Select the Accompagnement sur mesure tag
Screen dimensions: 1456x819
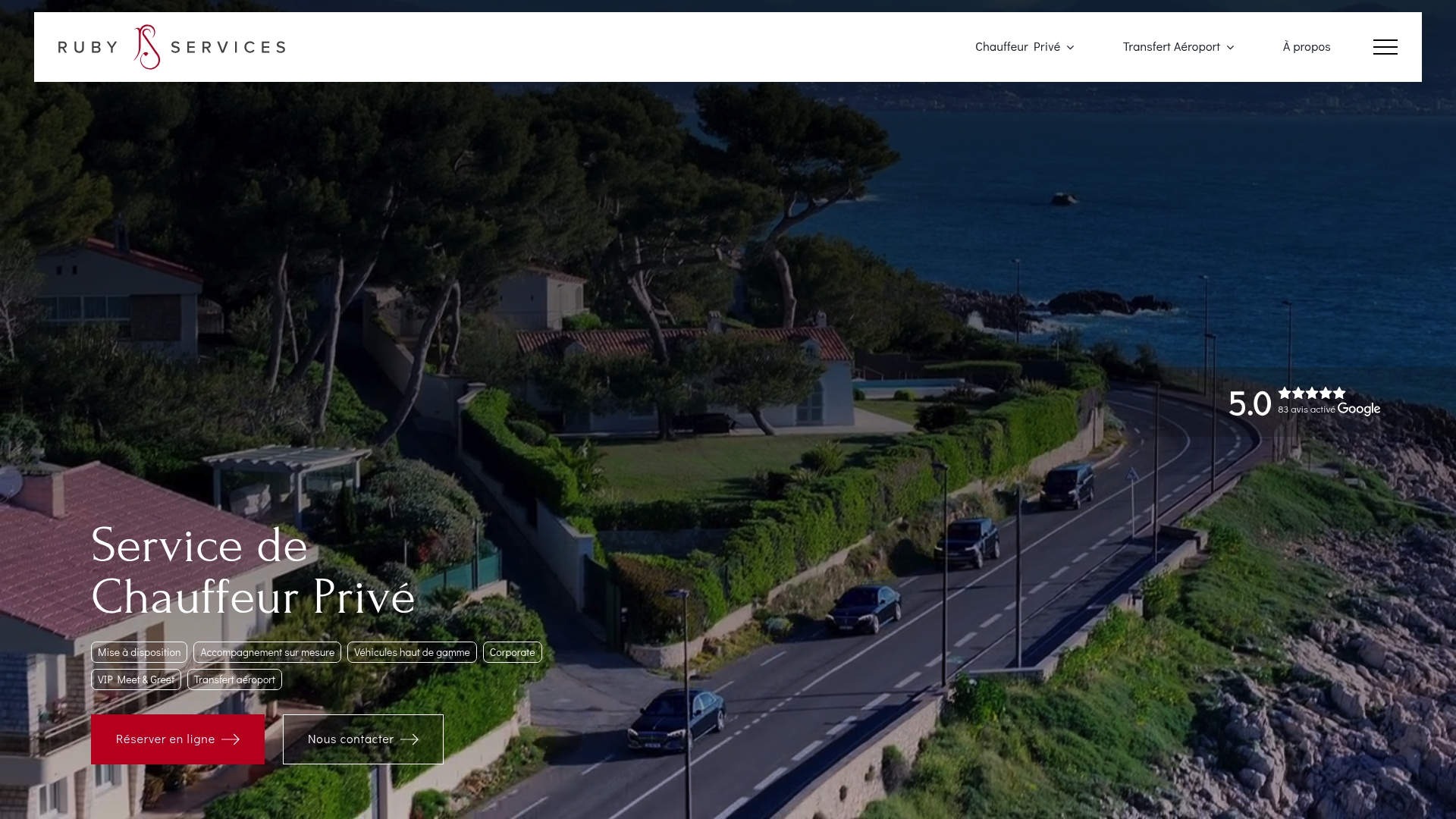267,652
